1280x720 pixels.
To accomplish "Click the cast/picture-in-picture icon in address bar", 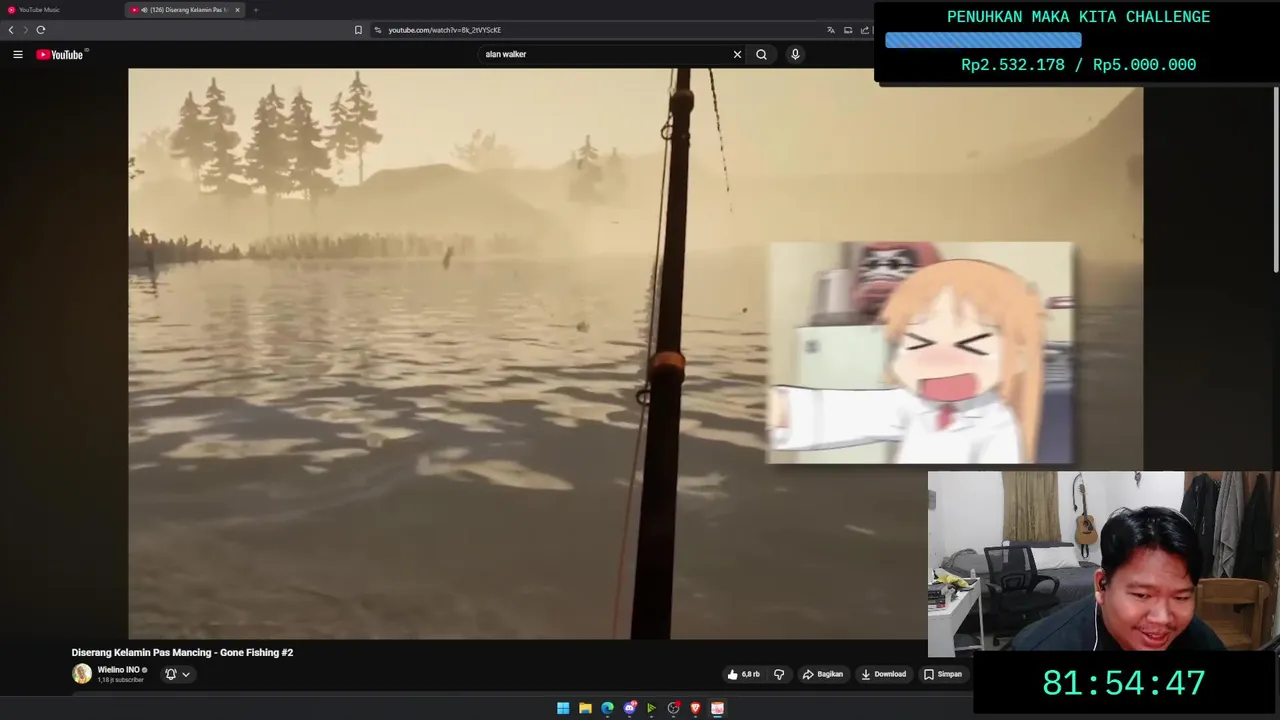I will 848,30.
